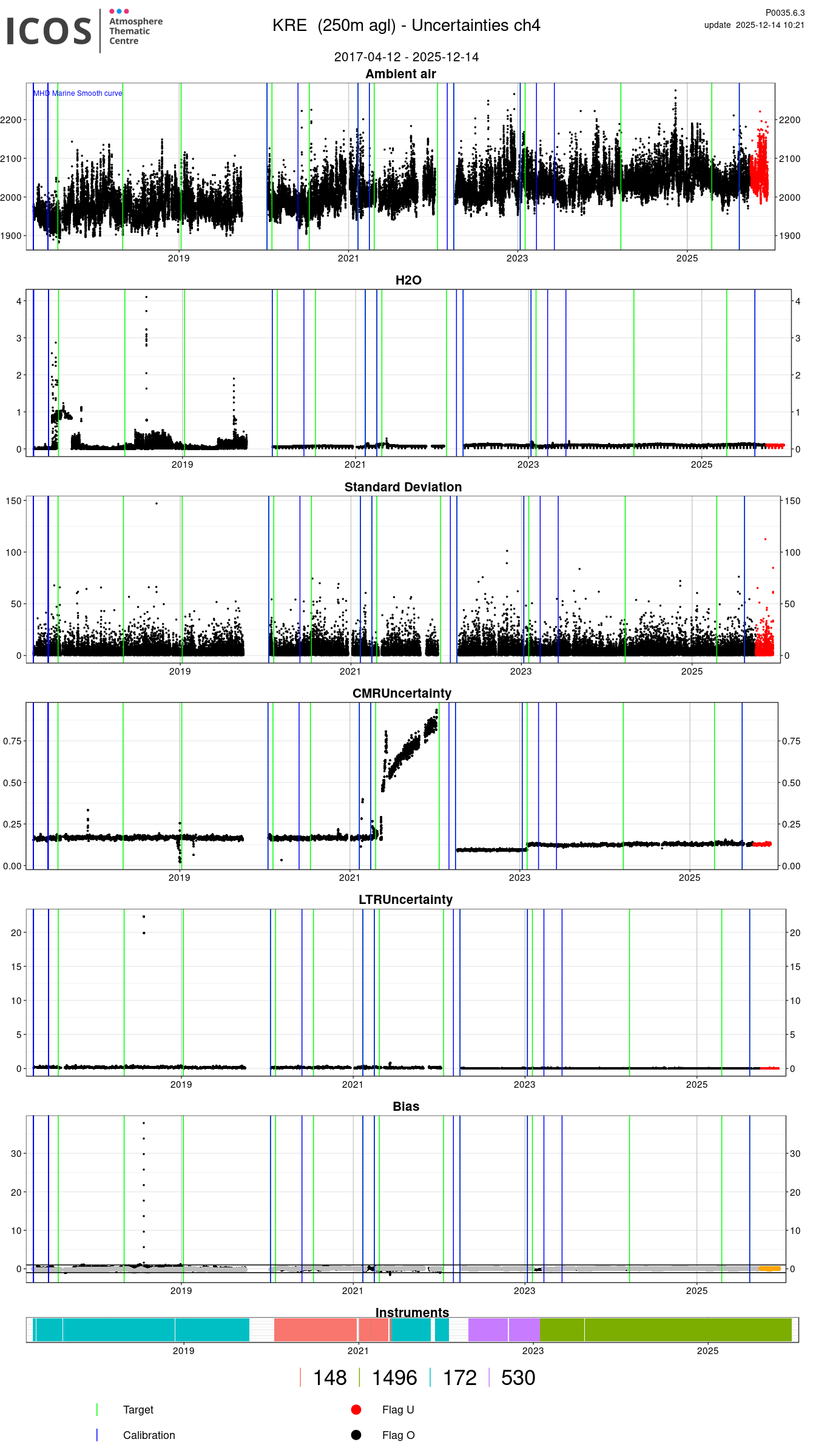813x1456 pixels.
Task: Click the MHD Marine Smooth curve label
Action: (x=78, y=93)
